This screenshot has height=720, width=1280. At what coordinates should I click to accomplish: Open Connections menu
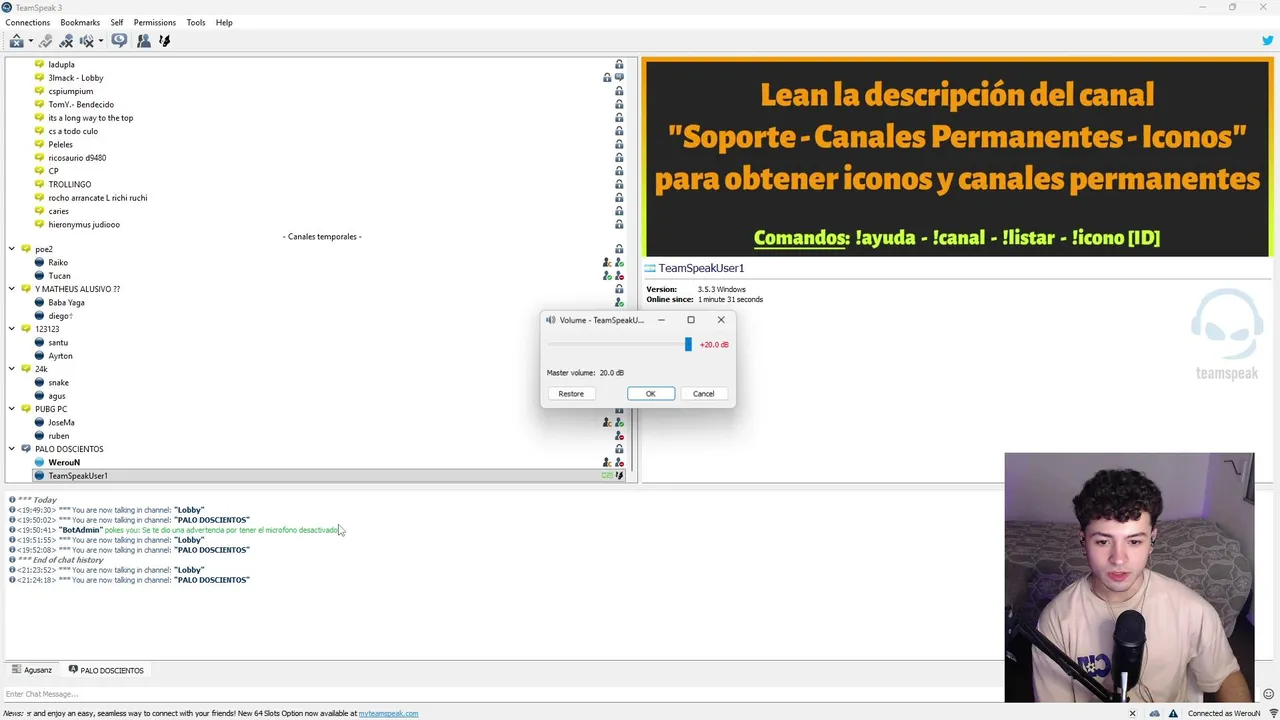pos(28,22)
